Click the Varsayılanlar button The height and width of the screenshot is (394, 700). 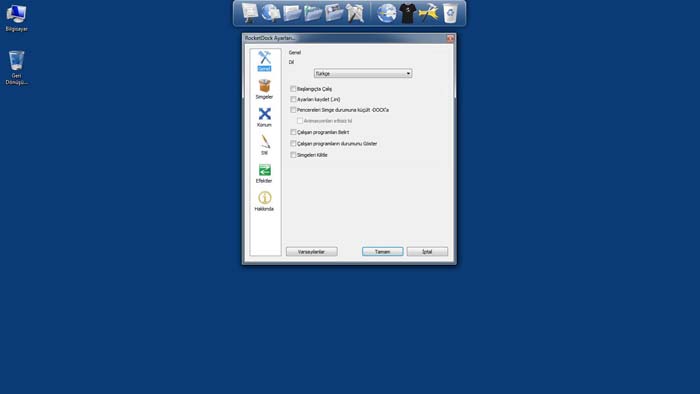(312, 252)
